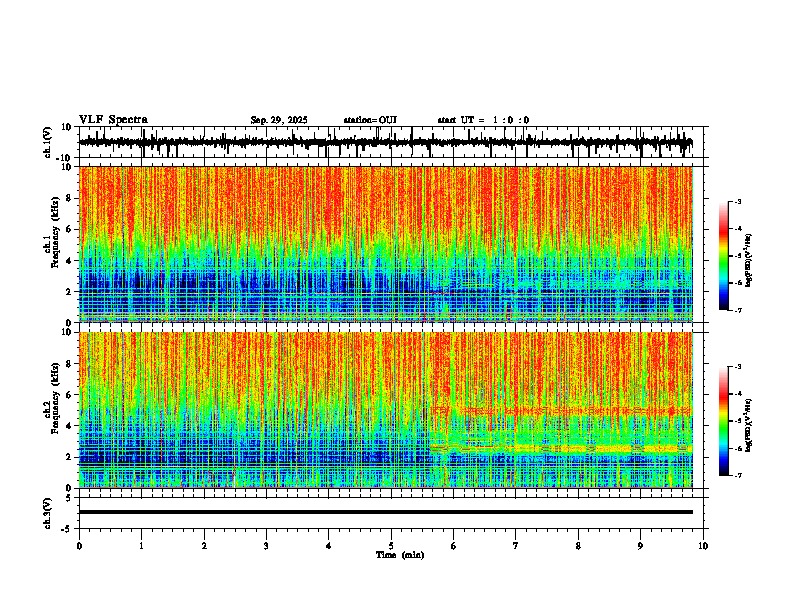The width and height of the screenshot is (792, 612).
Task: Click the ch.1(V) waveform trace panel
Action: (391, 142)
